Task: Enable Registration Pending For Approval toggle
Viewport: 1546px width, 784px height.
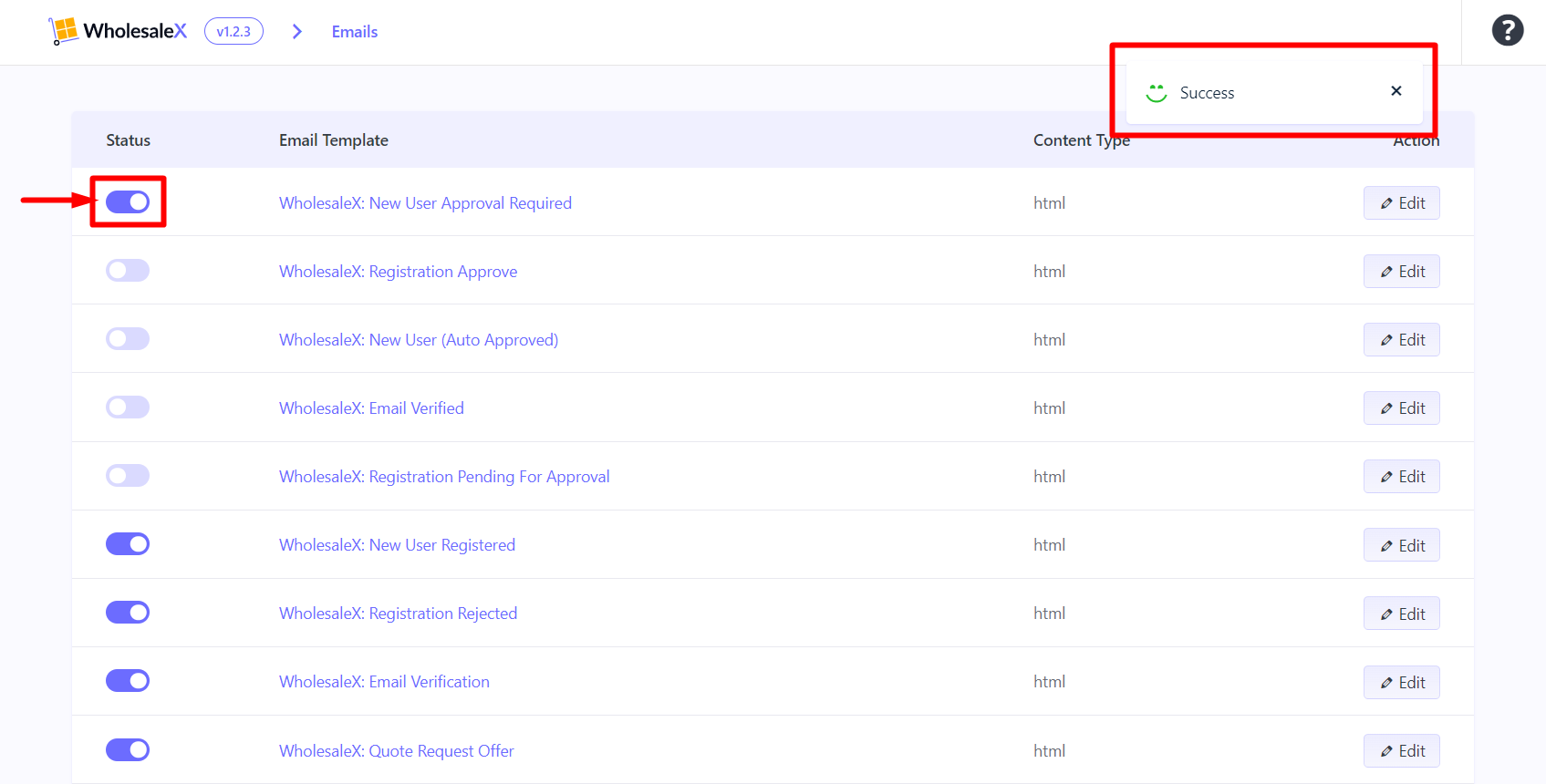Action: pyautogui.click(x=128, y=475)
